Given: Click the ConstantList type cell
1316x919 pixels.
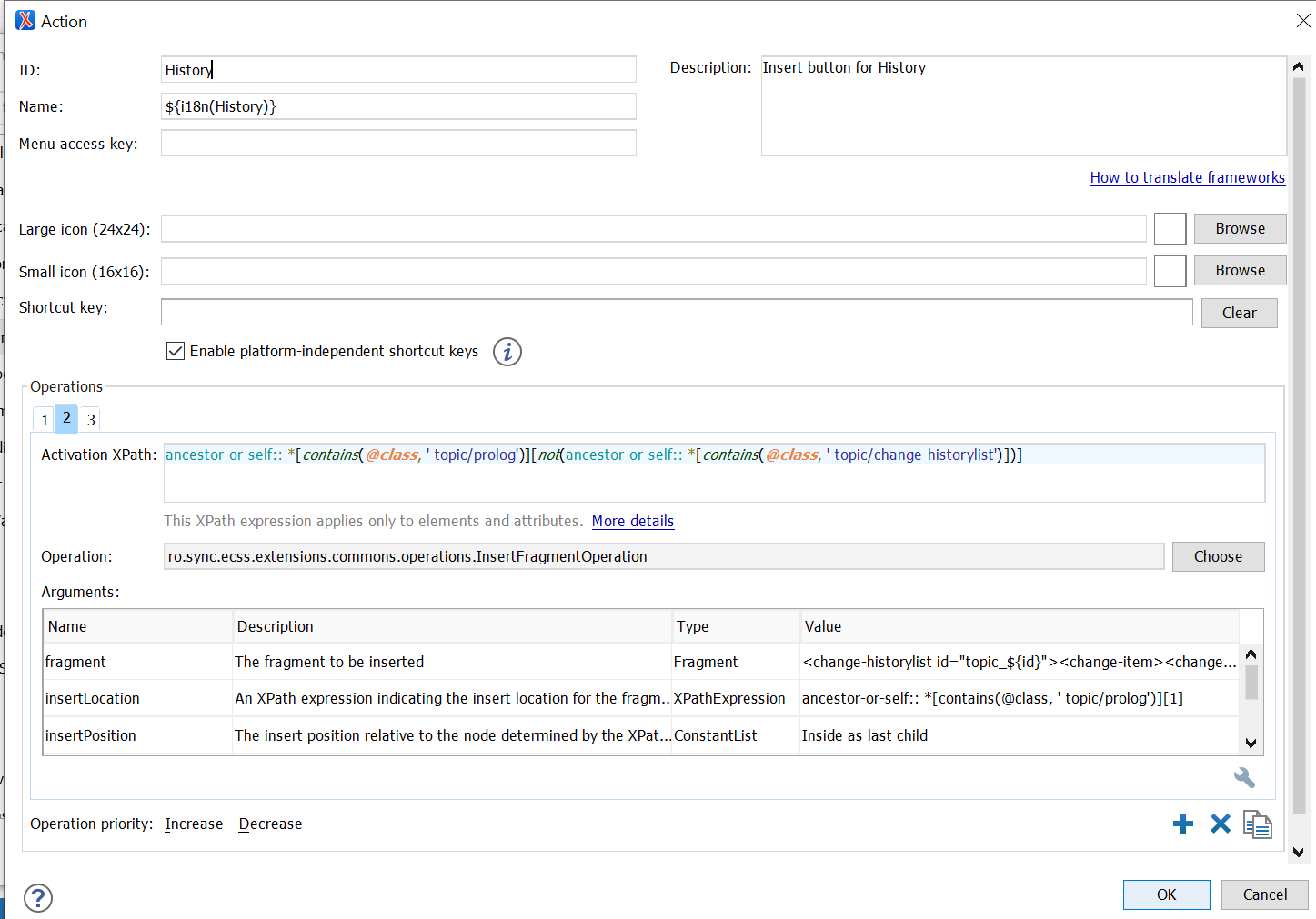Looking at the screenshot, I should coord(736,735).
